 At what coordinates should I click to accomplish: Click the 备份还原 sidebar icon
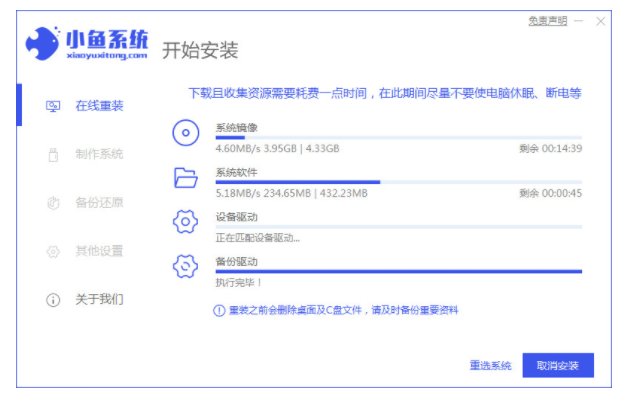53,203
